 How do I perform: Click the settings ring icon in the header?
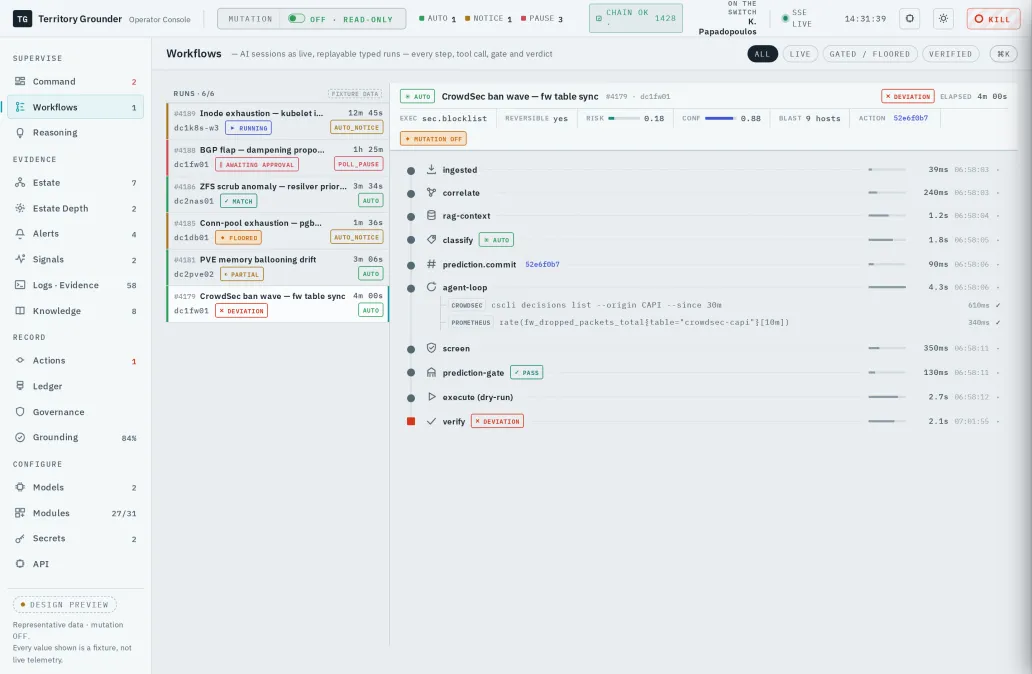click(x=910, y=18)
